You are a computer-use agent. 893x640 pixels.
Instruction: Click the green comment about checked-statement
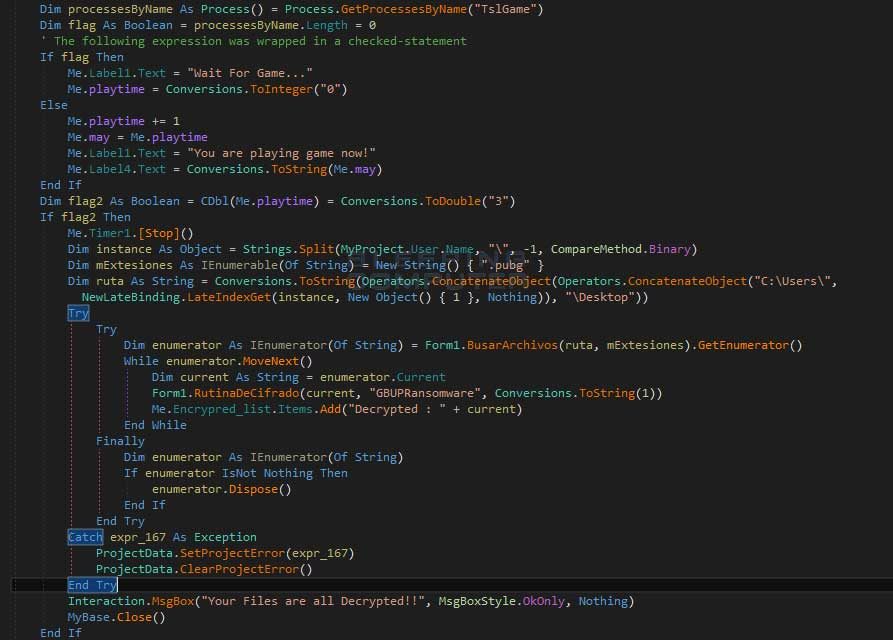[x=253, y=41]
